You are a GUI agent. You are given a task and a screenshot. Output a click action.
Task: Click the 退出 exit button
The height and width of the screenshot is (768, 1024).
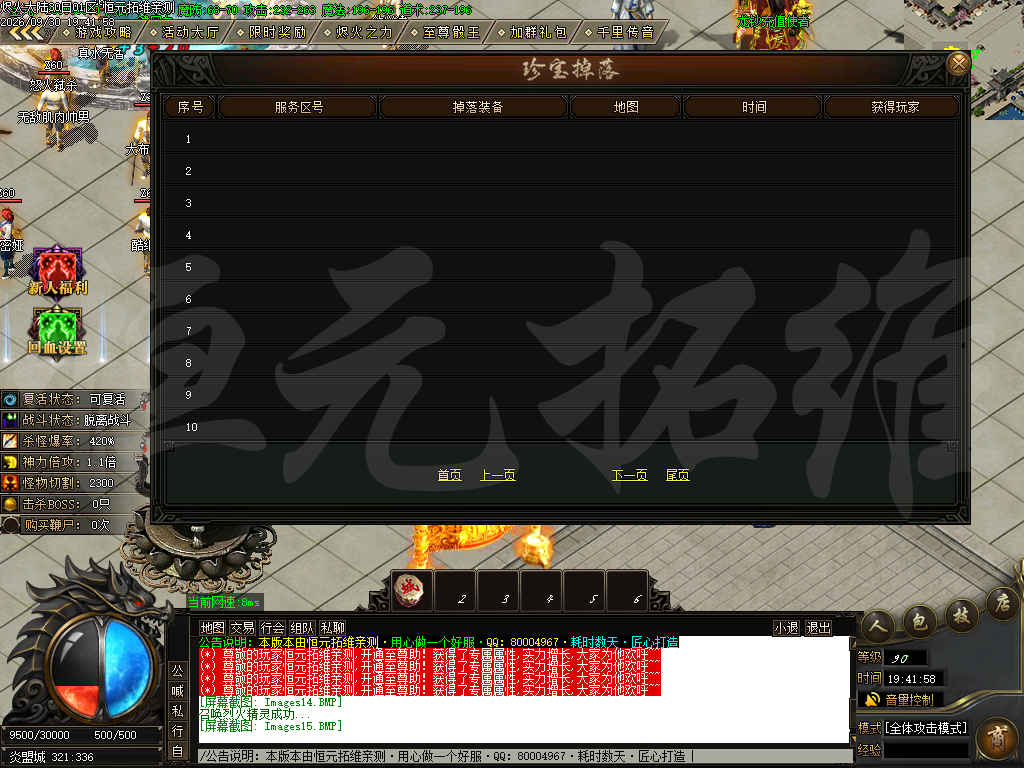click(818, 628)
